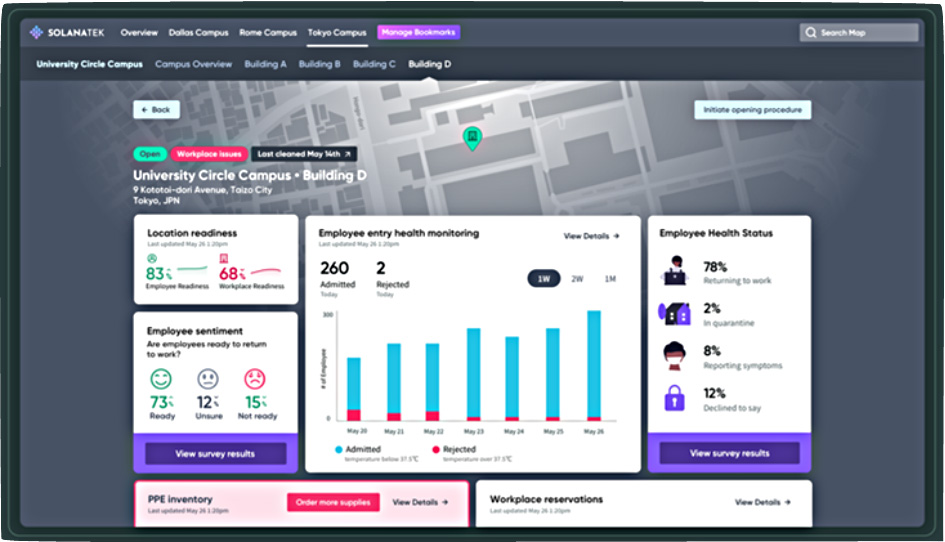
Task: Switch chart range to 1M
Action: pos(610,279)
